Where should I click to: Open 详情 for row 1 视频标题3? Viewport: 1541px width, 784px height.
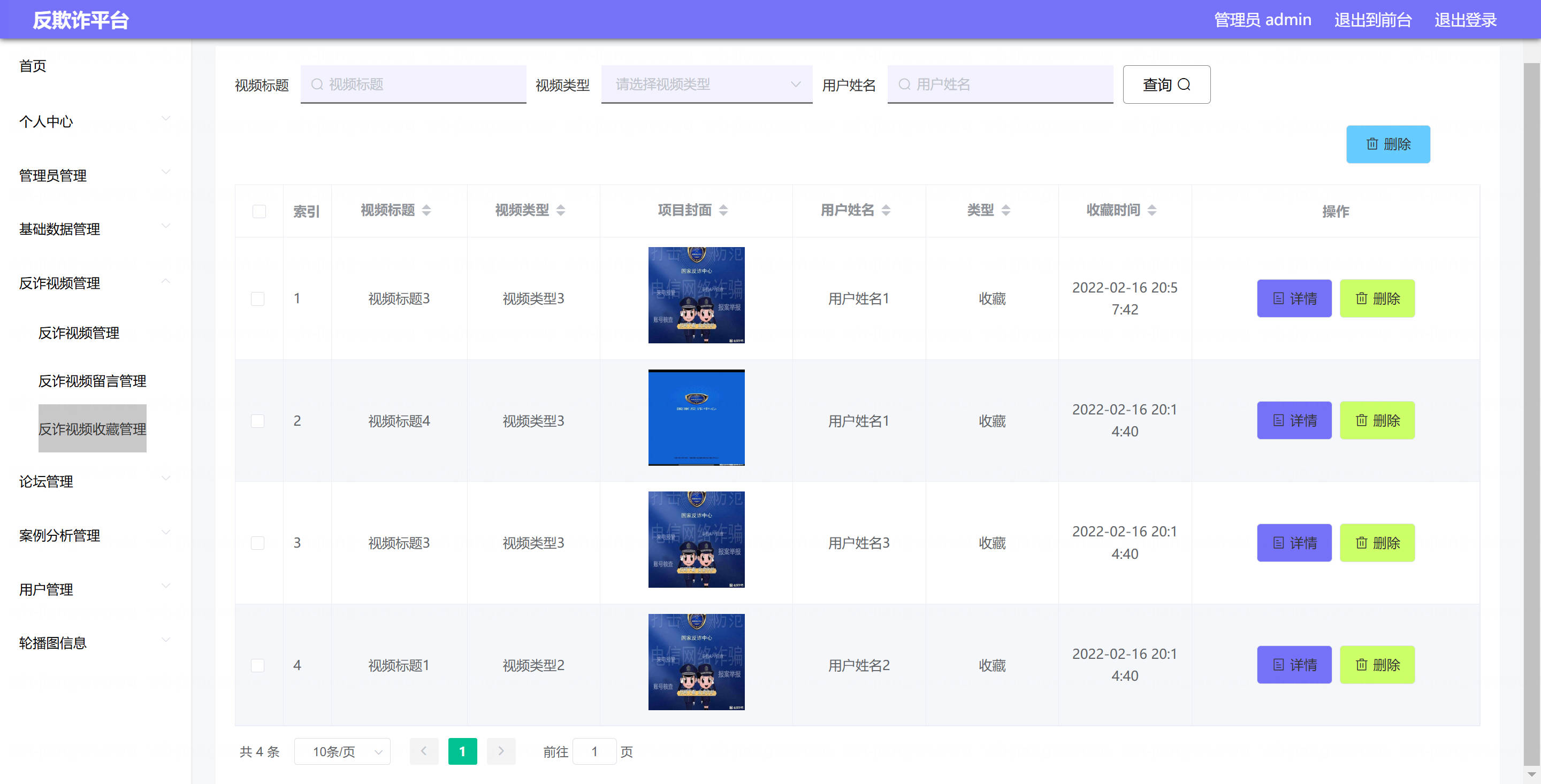pyautogui.click(x=1294, y=298)
